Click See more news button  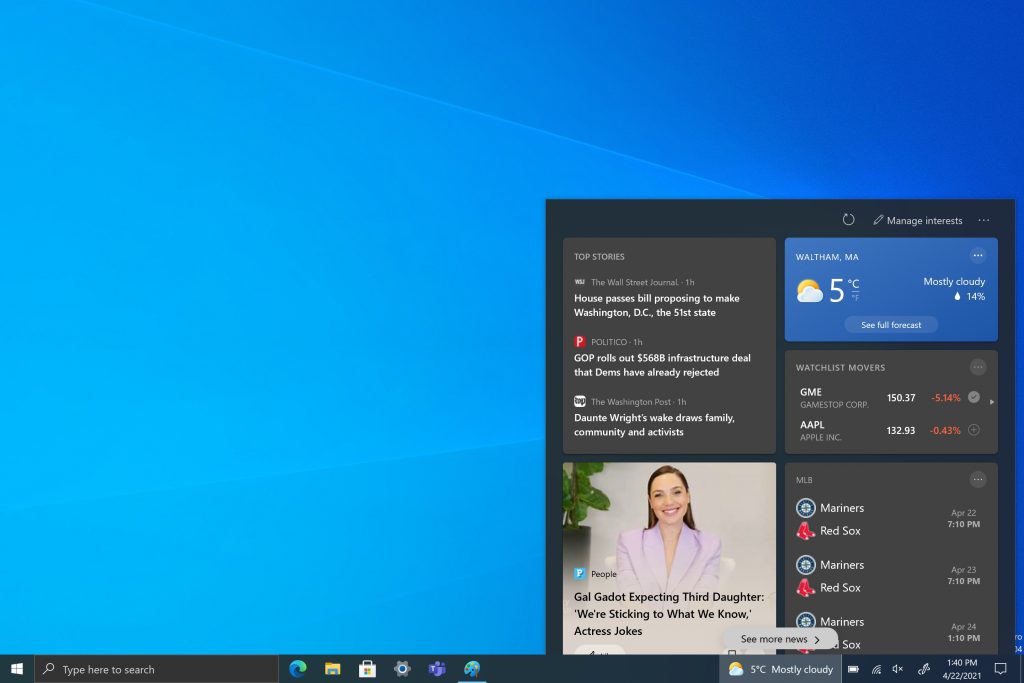click(x=780, y=639)
